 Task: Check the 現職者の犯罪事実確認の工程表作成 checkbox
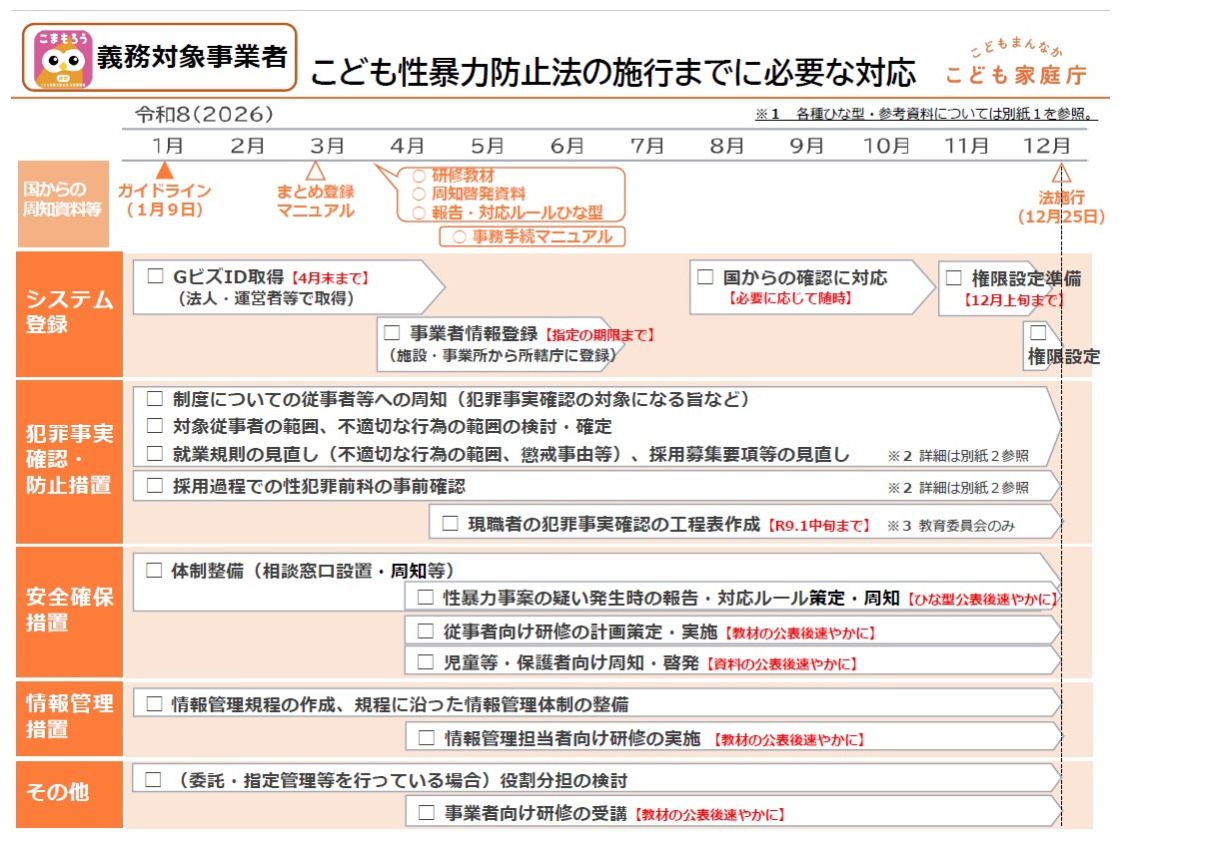(x=450, y=523)
